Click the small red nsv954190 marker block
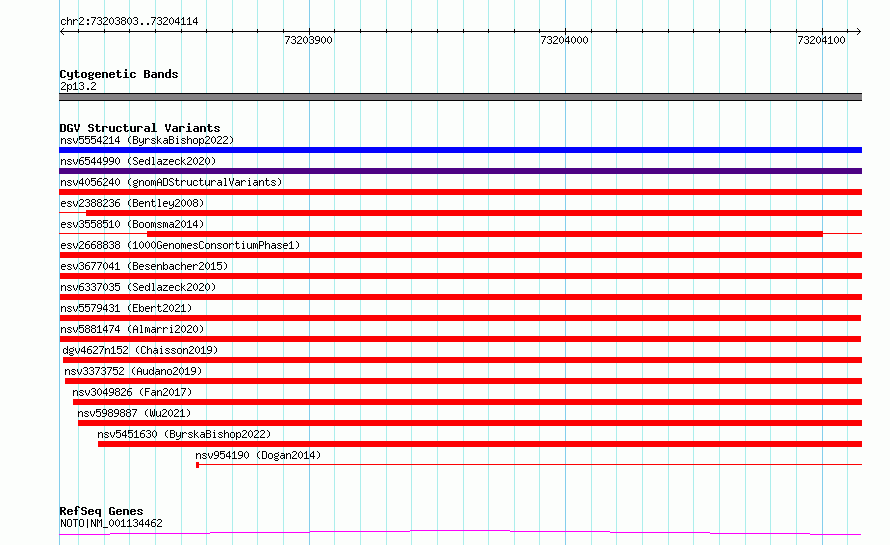Image resolution: width=890 pixels, height=545 pixels. 198,465
